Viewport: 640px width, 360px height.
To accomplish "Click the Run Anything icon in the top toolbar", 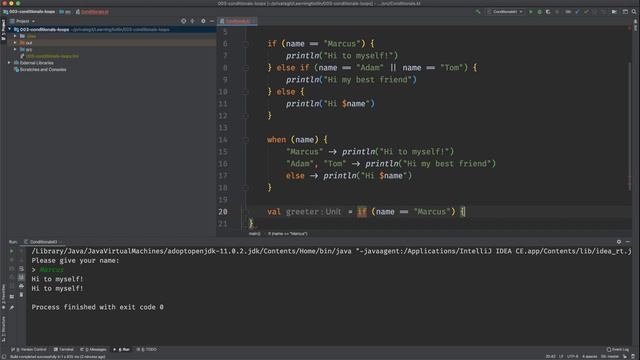I will point(614,12).
